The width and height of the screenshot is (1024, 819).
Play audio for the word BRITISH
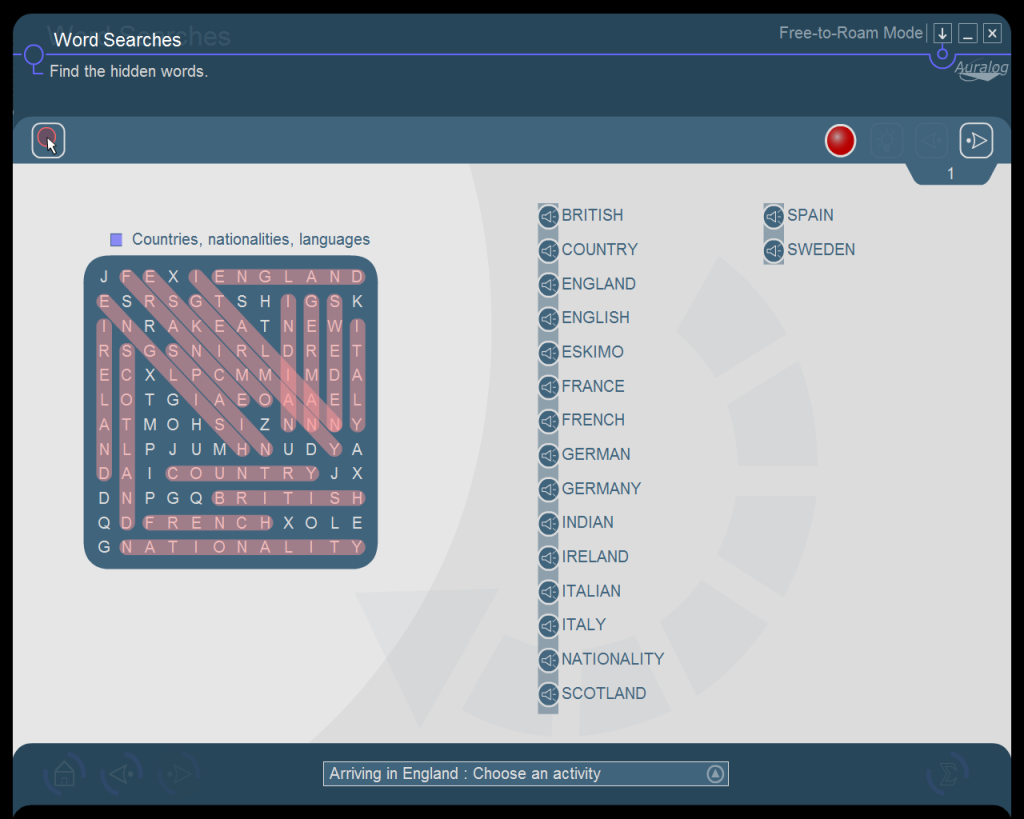[548, 216]
